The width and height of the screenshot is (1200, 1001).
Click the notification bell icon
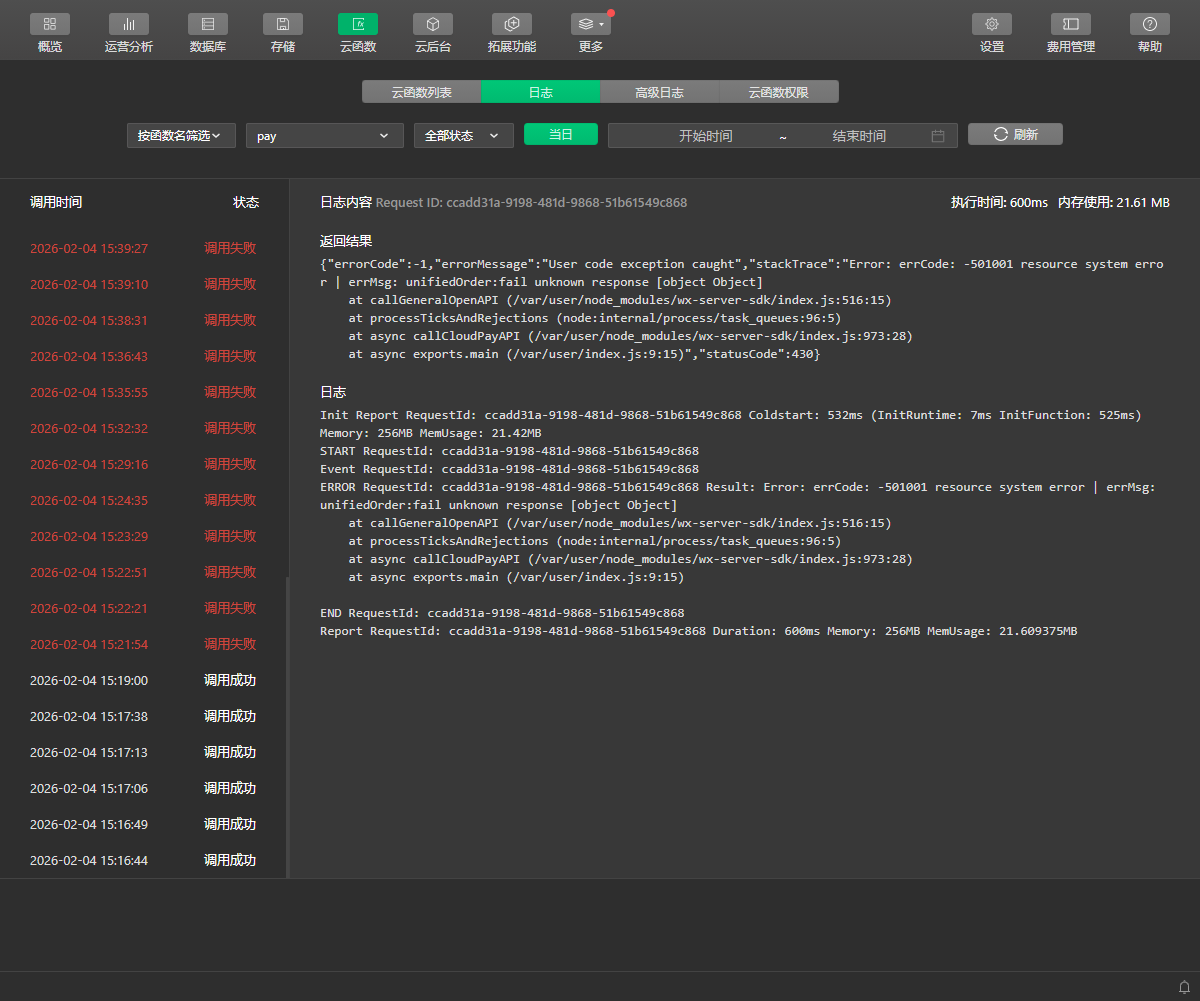1184,986
